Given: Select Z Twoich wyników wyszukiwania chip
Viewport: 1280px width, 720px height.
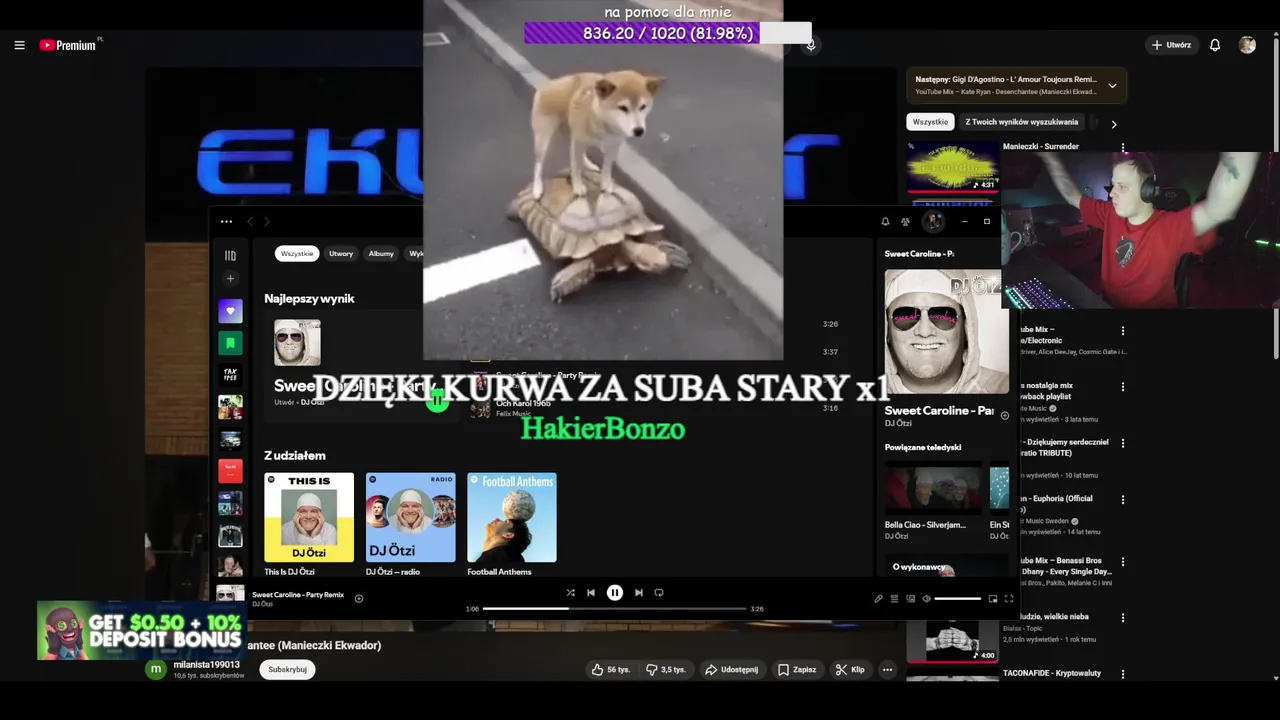Looking at the screenshot, I should pos(1021,122).
